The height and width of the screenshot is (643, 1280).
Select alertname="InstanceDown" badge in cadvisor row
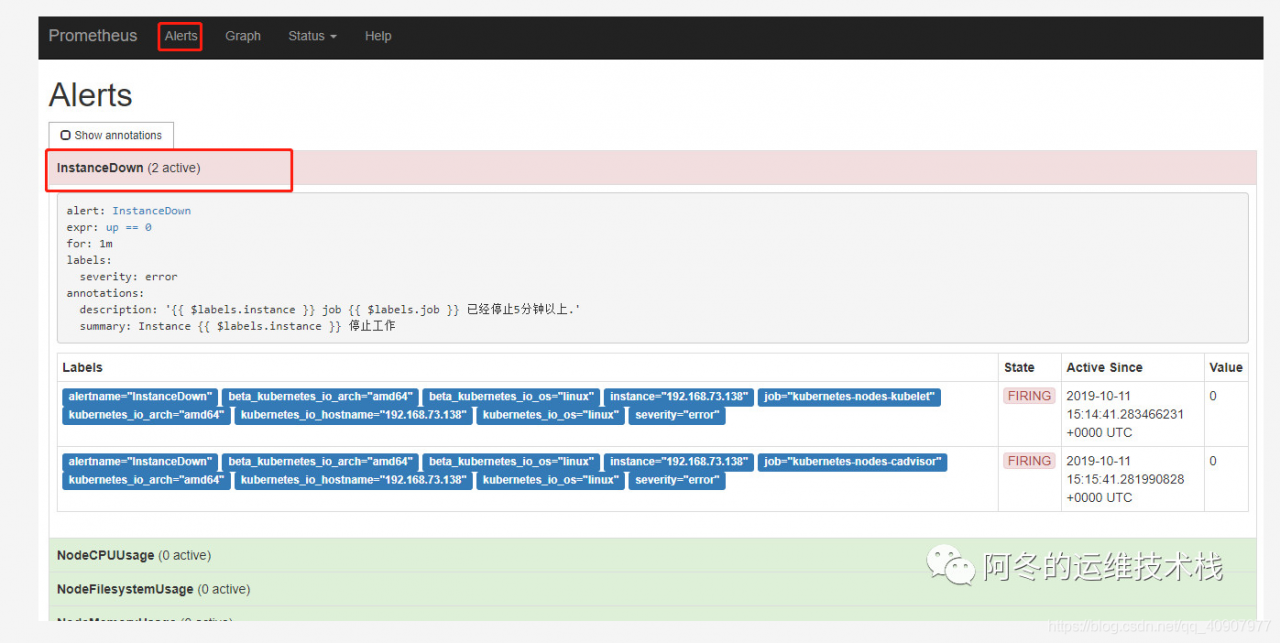[140, 462]
